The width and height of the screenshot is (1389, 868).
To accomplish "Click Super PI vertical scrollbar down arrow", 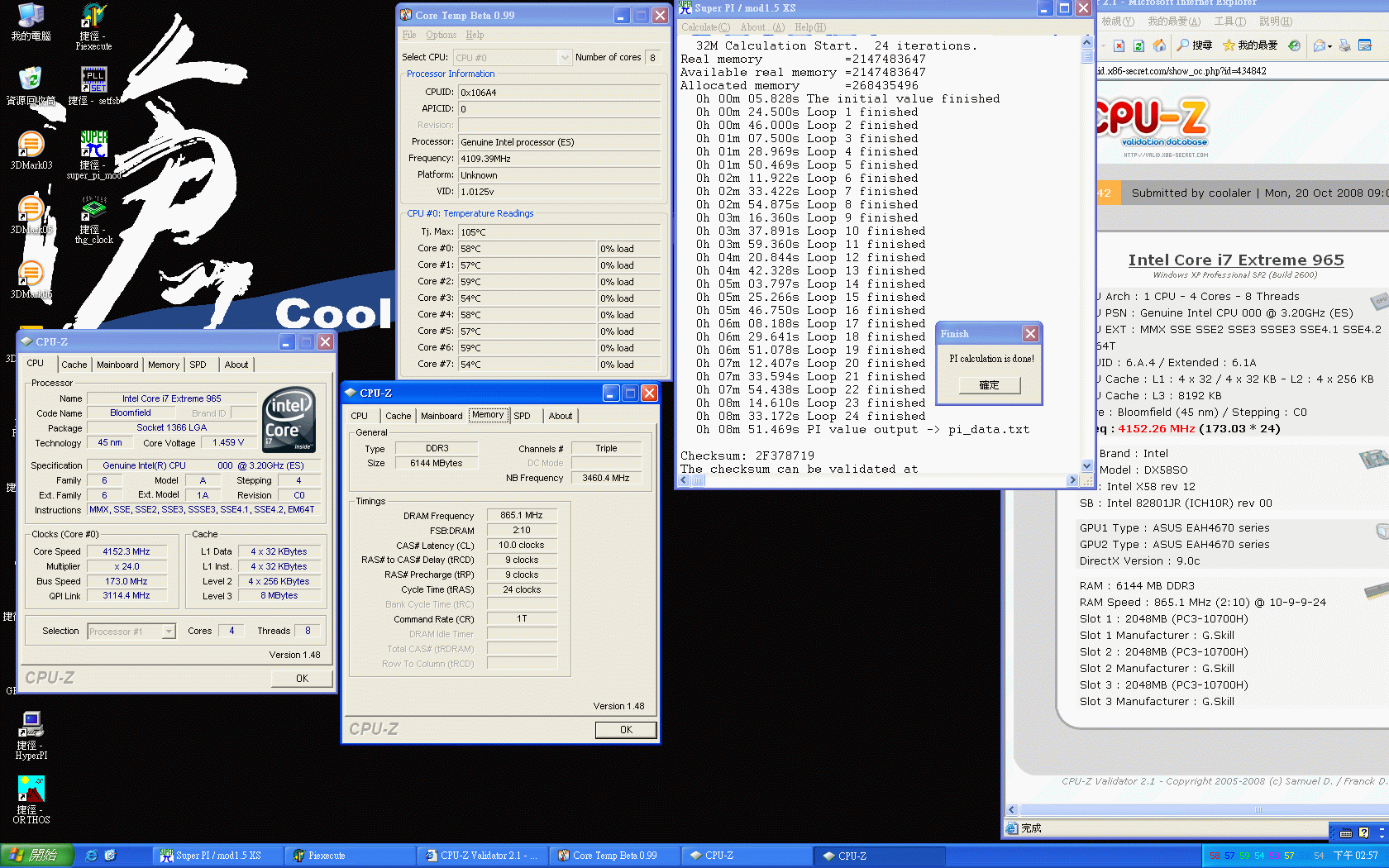I will 1087,466.
